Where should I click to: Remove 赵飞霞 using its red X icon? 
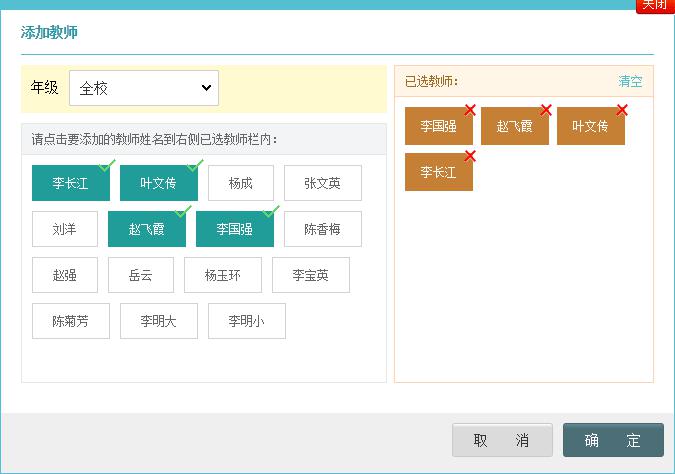[546, 110]
